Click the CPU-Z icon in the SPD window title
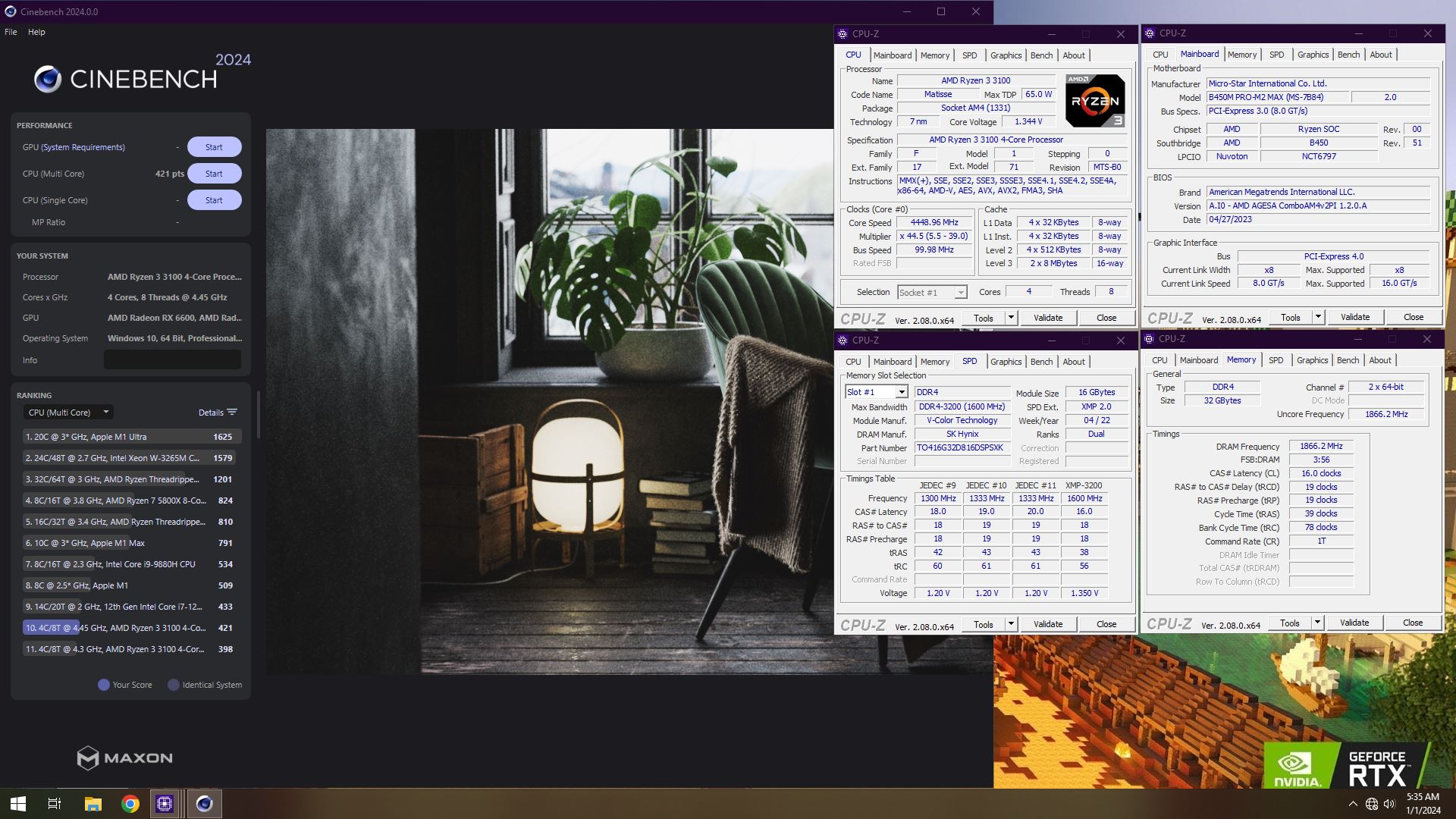The width and height of the screenshot is (1456, 819). 843,340
